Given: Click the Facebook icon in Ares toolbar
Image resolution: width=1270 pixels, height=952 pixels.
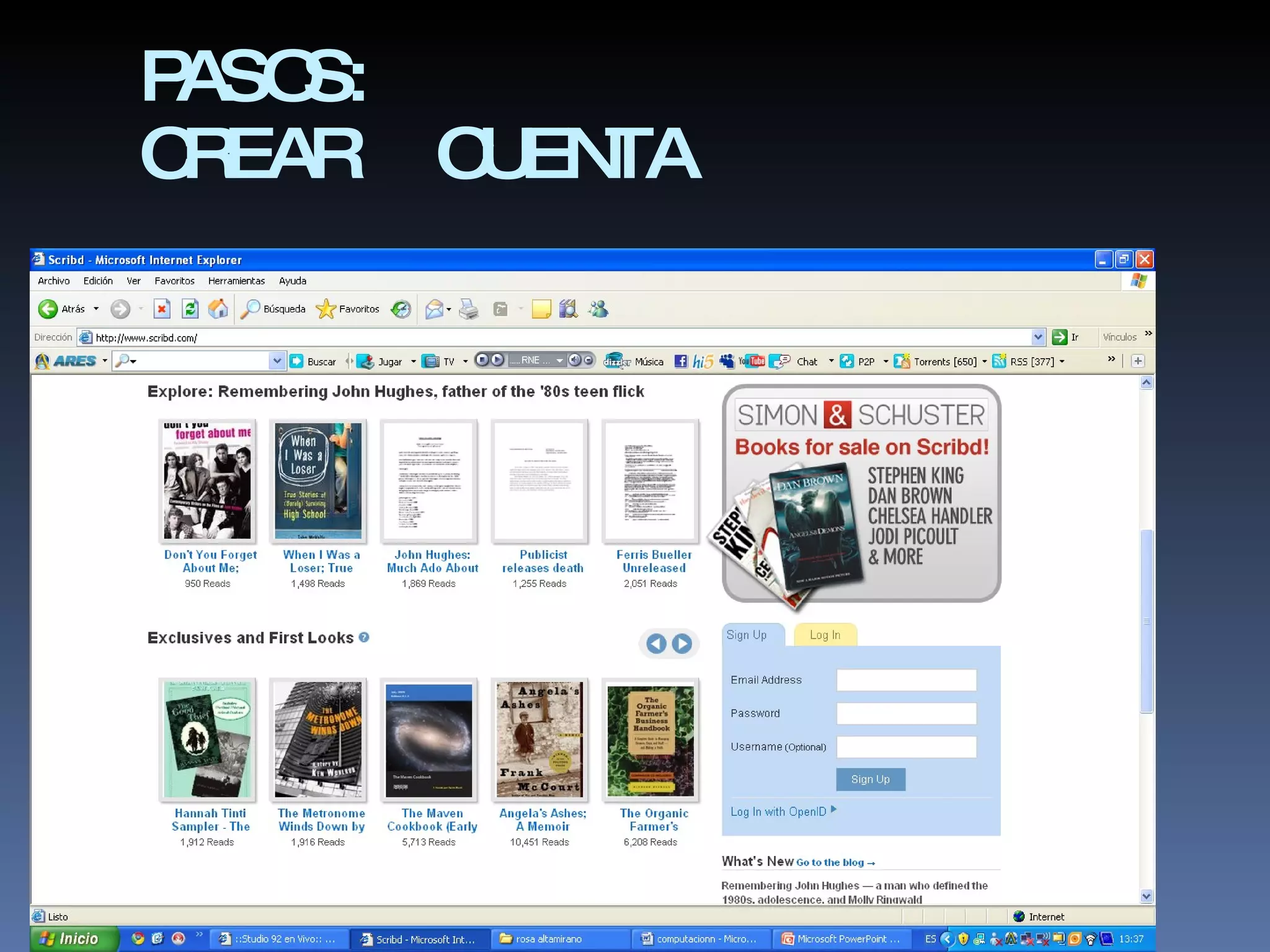Looking at the screenshot, I should tap(680, 361).
